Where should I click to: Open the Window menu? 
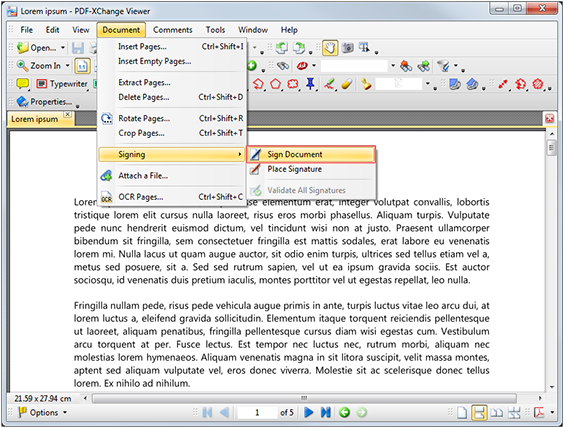253,30
